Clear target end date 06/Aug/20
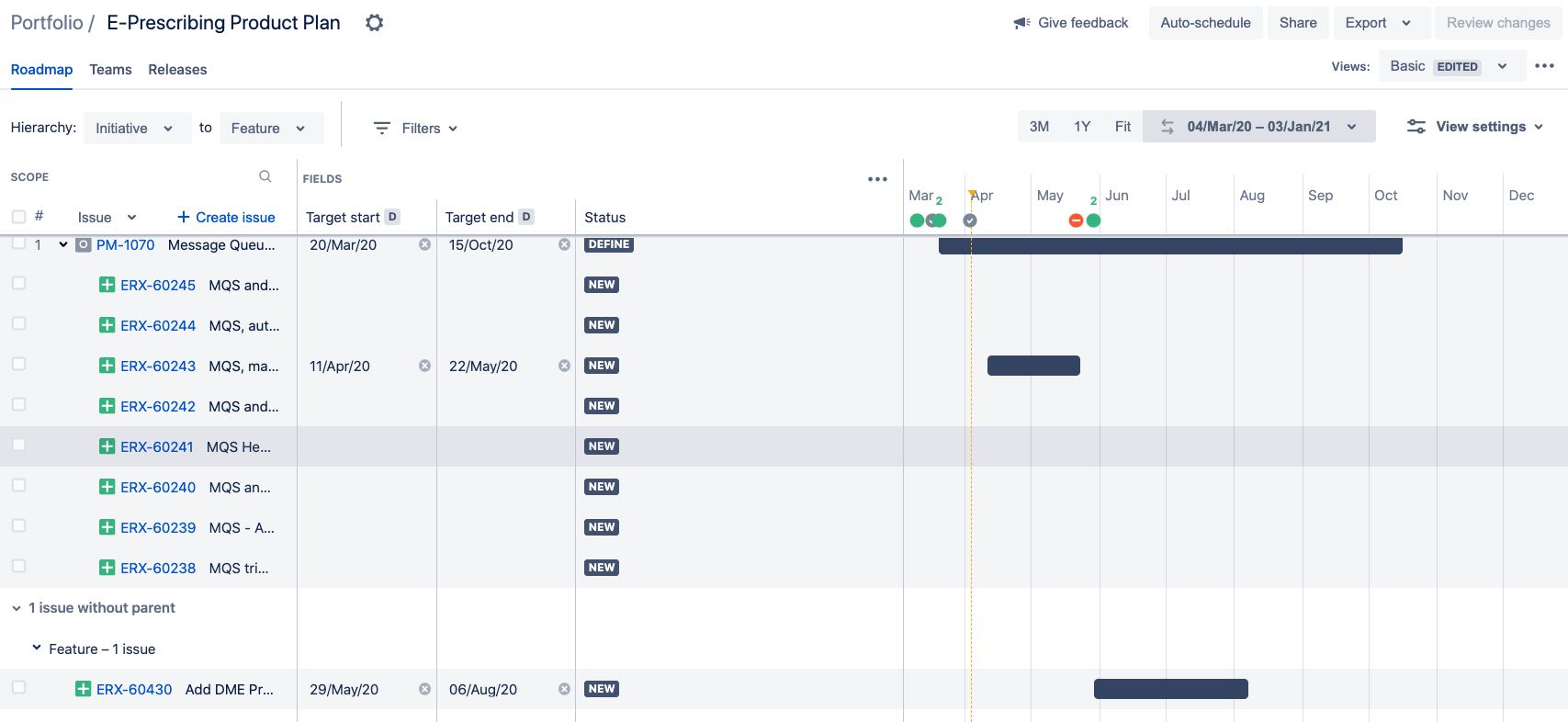1568x722 pixels. 564,689
